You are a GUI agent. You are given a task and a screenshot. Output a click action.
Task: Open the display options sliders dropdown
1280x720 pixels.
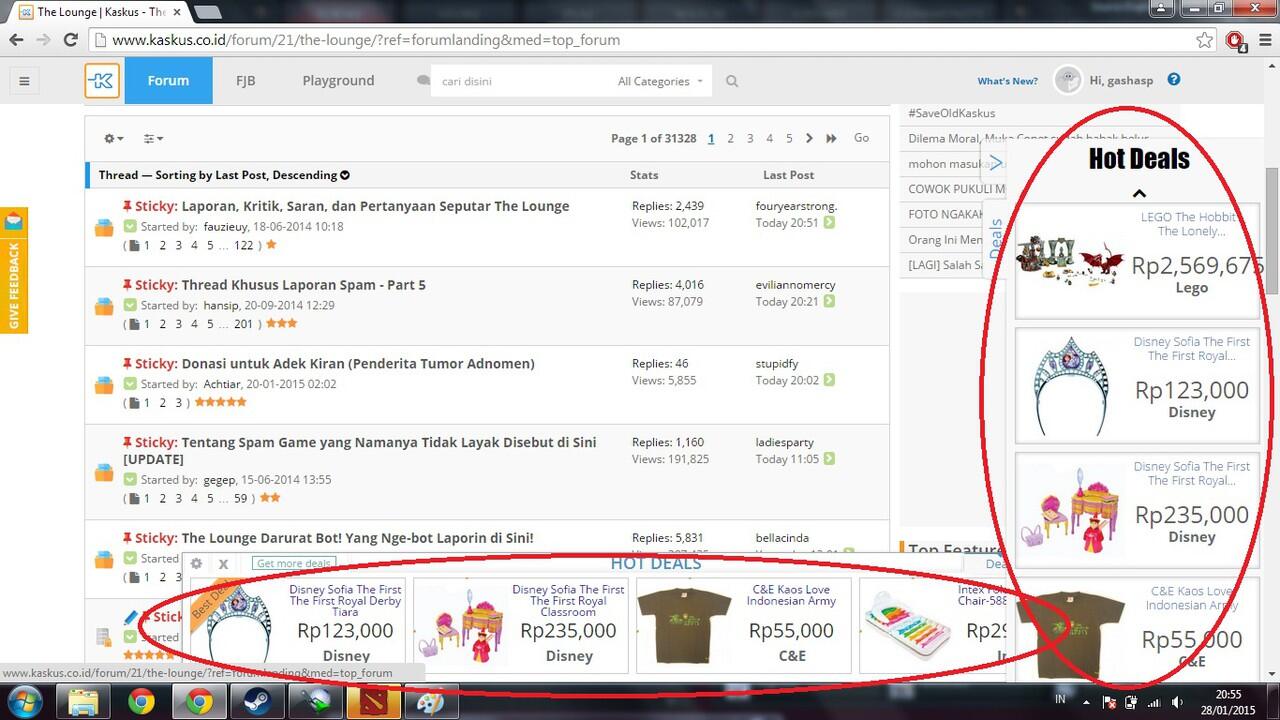pos(153,138)
